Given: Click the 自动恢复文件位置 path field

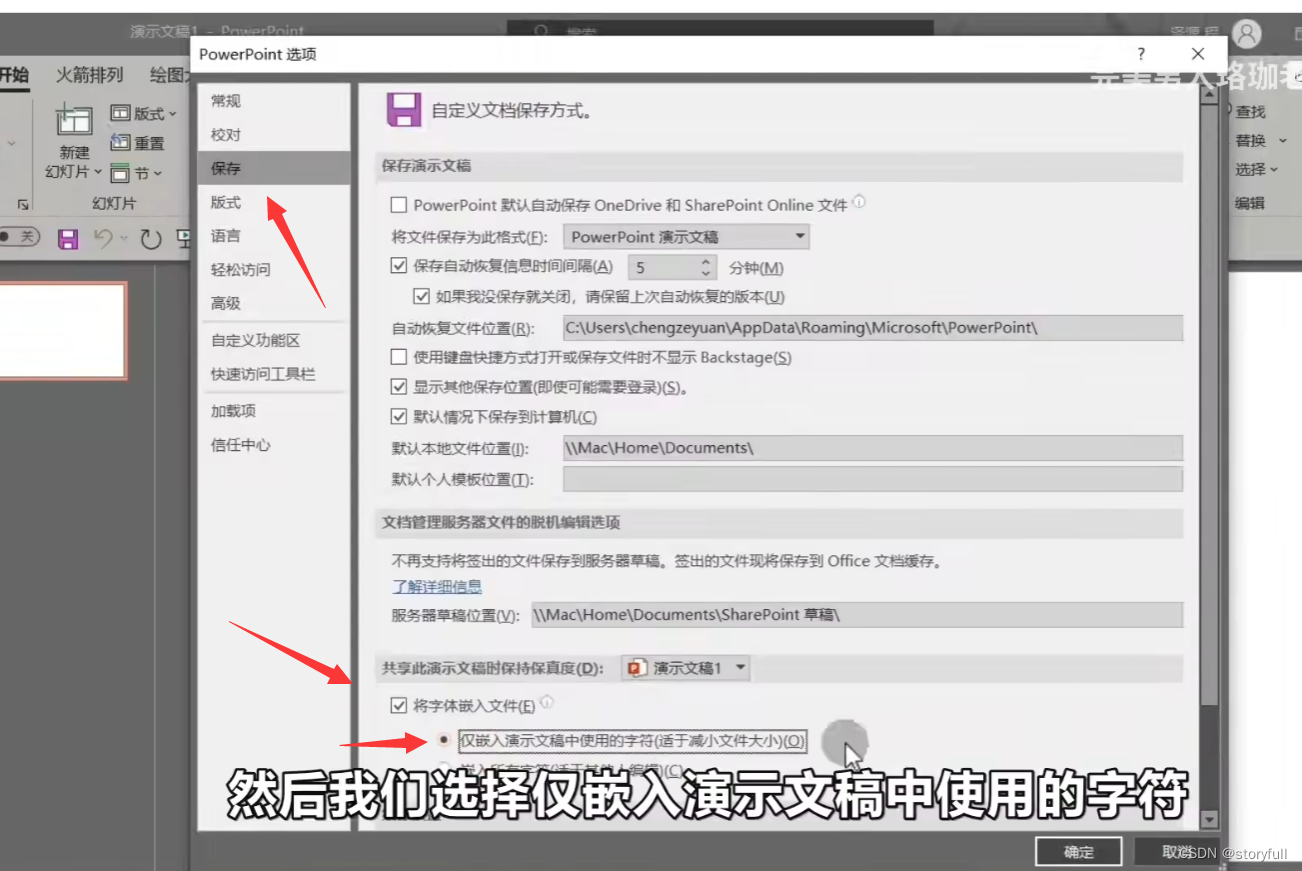Looking at the screenshot, I should (x=872, y=328).
